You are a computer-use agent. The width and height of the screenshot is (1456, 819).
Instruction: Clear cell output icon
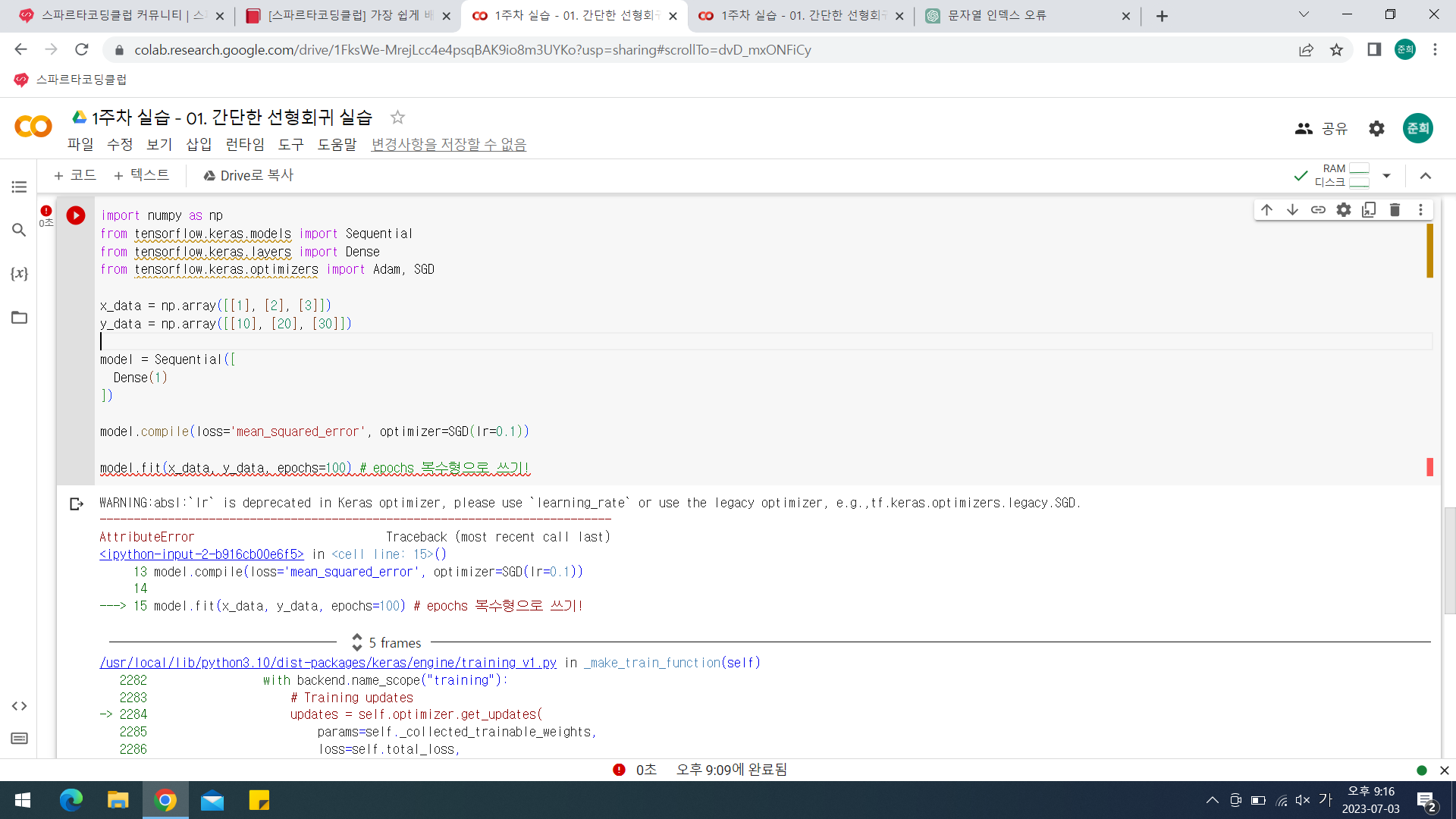click(76, 504)
